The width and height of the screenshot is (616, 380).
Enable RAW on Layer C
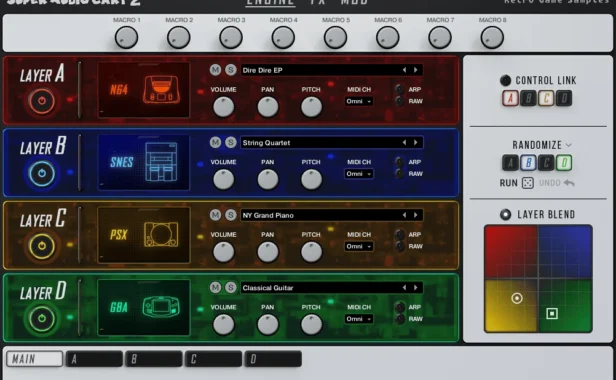tap(400, 246)
